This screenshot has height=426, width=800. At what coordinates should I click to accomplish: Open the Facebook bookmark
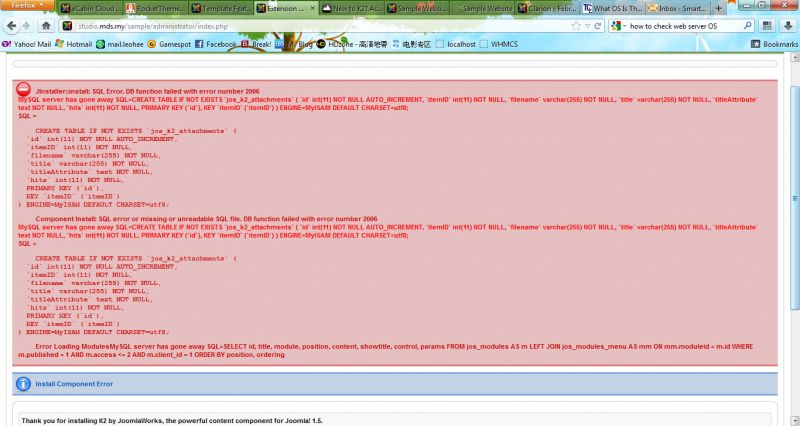click(x=216, y=44)
